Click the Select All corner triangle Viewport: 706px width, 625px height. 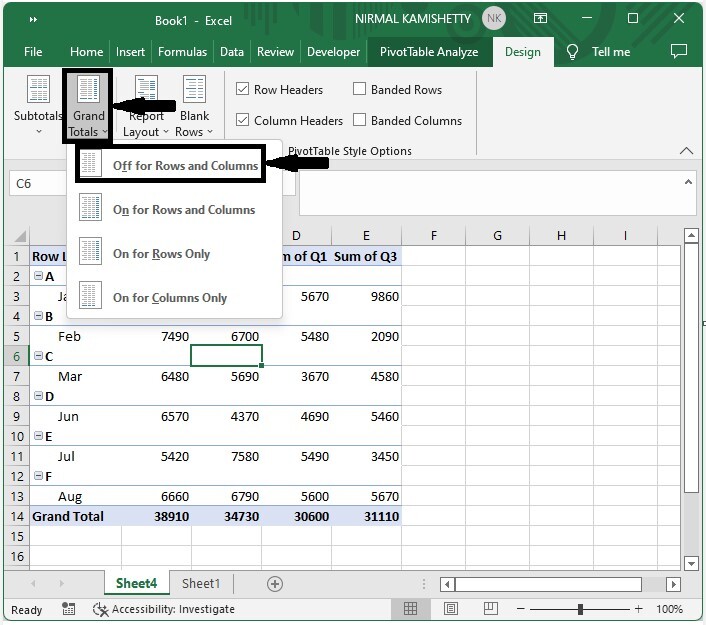19,236
